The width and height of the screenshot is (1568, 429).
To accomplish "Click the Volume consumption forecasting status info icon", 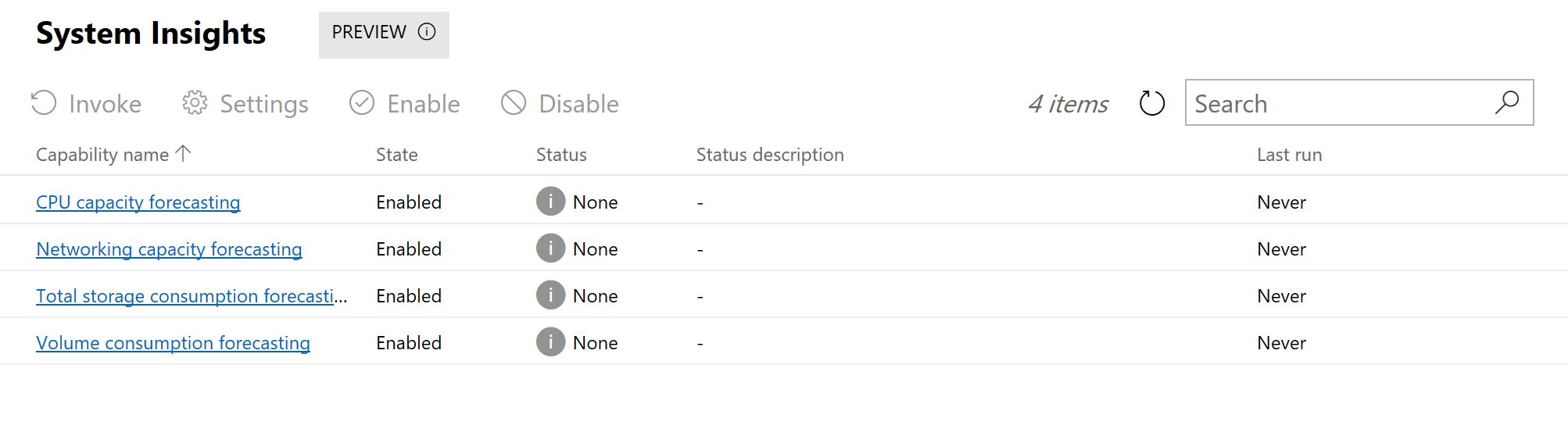I will [x=550, y=342].
